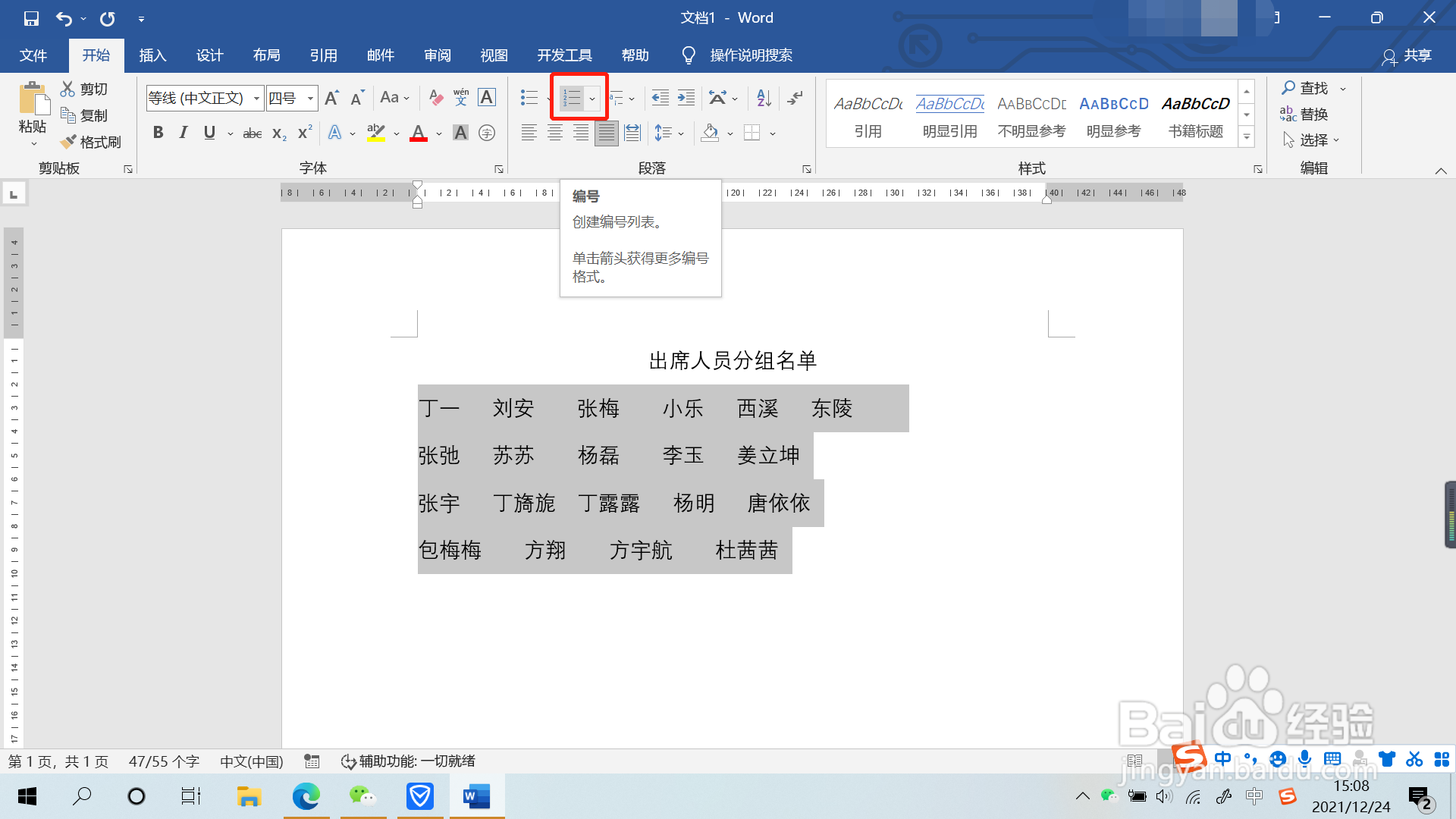Viewport: 1456px width, 819px height.
Task: Click the 替换 replace button
Action: (x=1304, y=115)
